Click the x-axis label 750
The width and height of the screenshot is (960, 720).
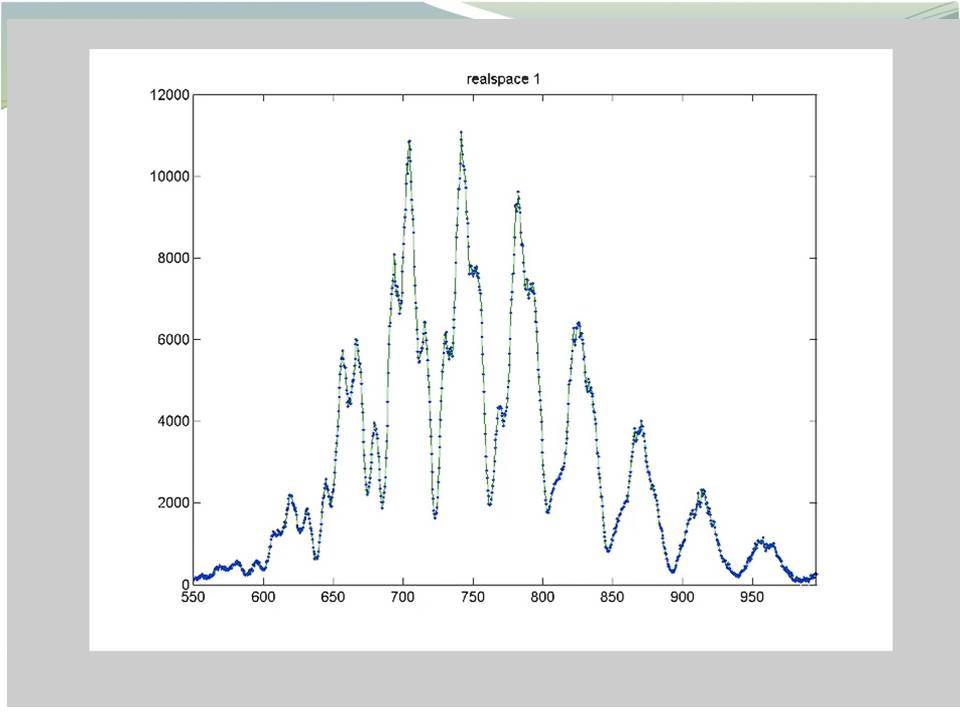pyautogui.click(x=472, y=597)
